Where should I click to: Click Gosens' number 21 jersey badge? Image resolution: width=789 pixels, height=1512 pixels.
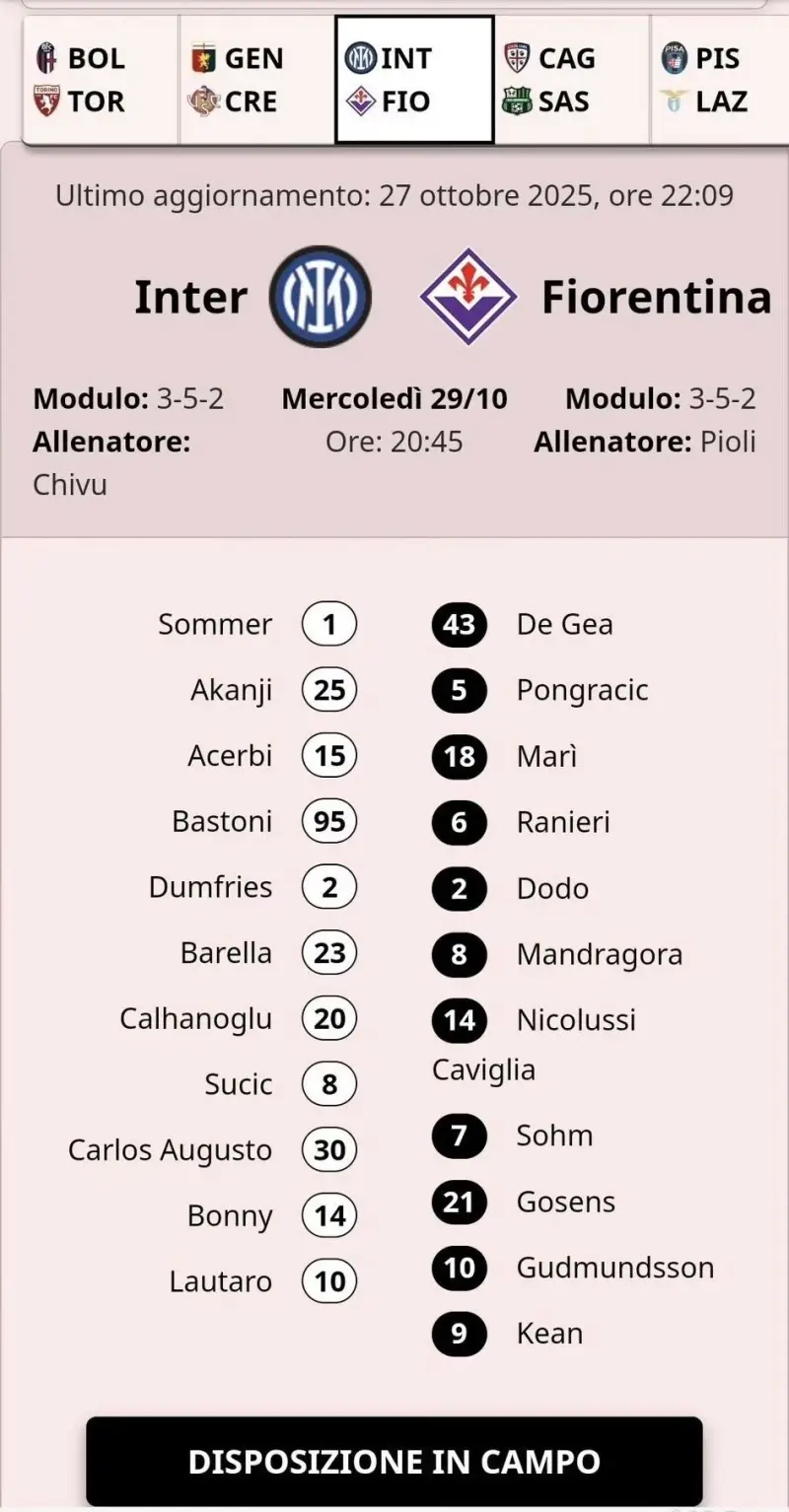[x=460, y=1203]
